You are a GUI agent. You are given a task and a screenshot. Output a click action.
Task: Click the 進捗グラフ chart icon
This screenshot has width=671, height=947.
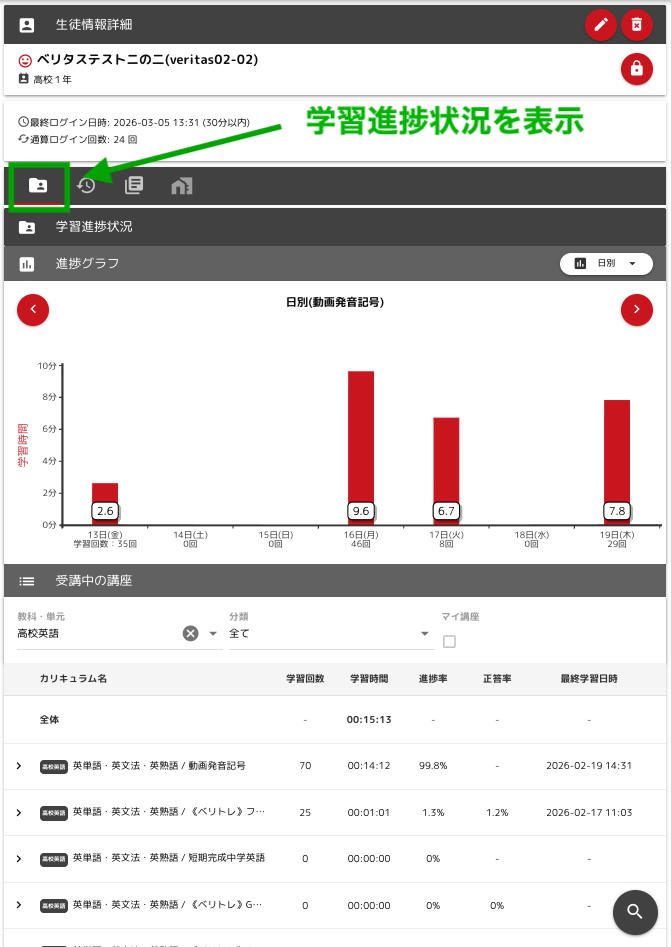point(27,264)
